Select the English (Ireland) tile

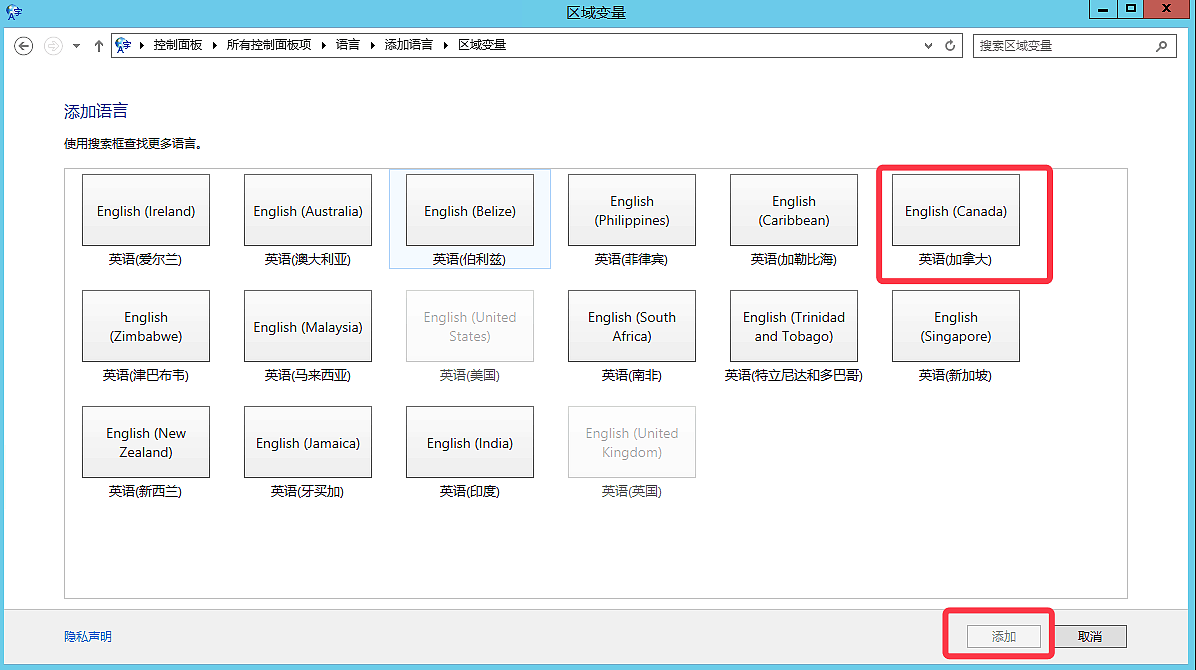[x=146, y=211]
